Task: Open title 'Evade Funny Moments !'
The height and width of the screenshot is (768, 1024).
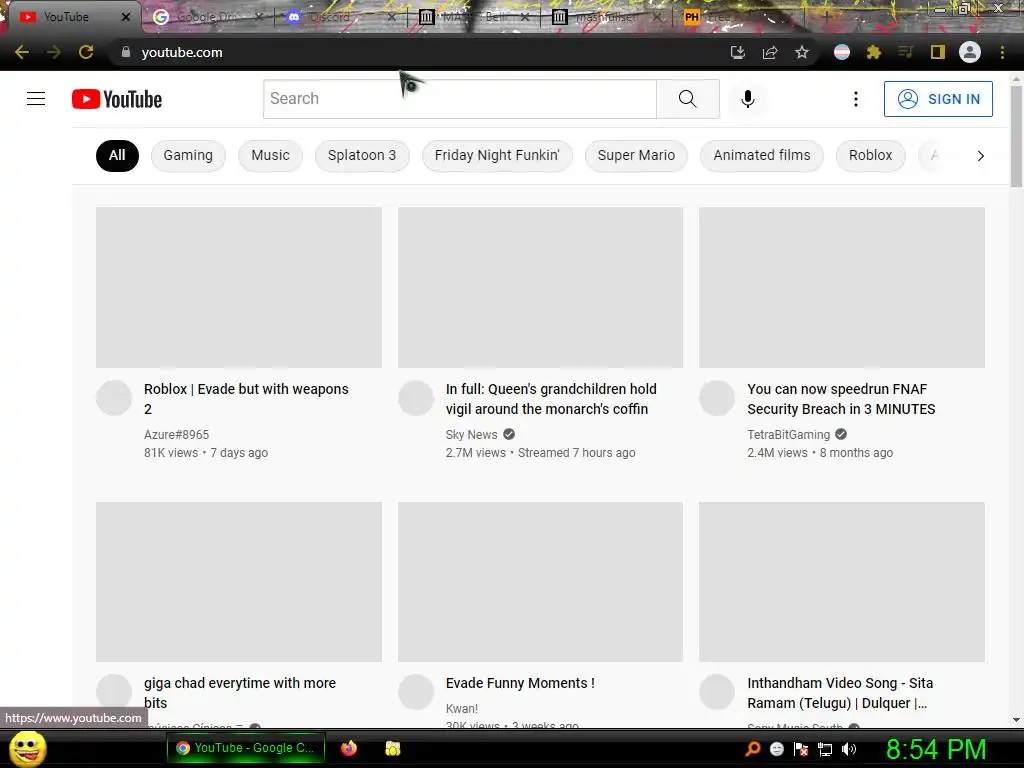Action: 520,683
